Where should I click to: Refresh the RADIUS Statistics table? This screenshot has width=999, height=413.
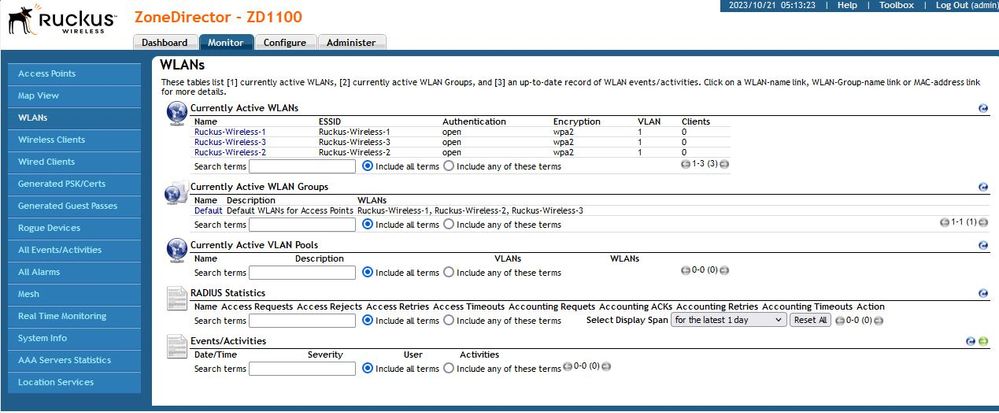(983, 293)
